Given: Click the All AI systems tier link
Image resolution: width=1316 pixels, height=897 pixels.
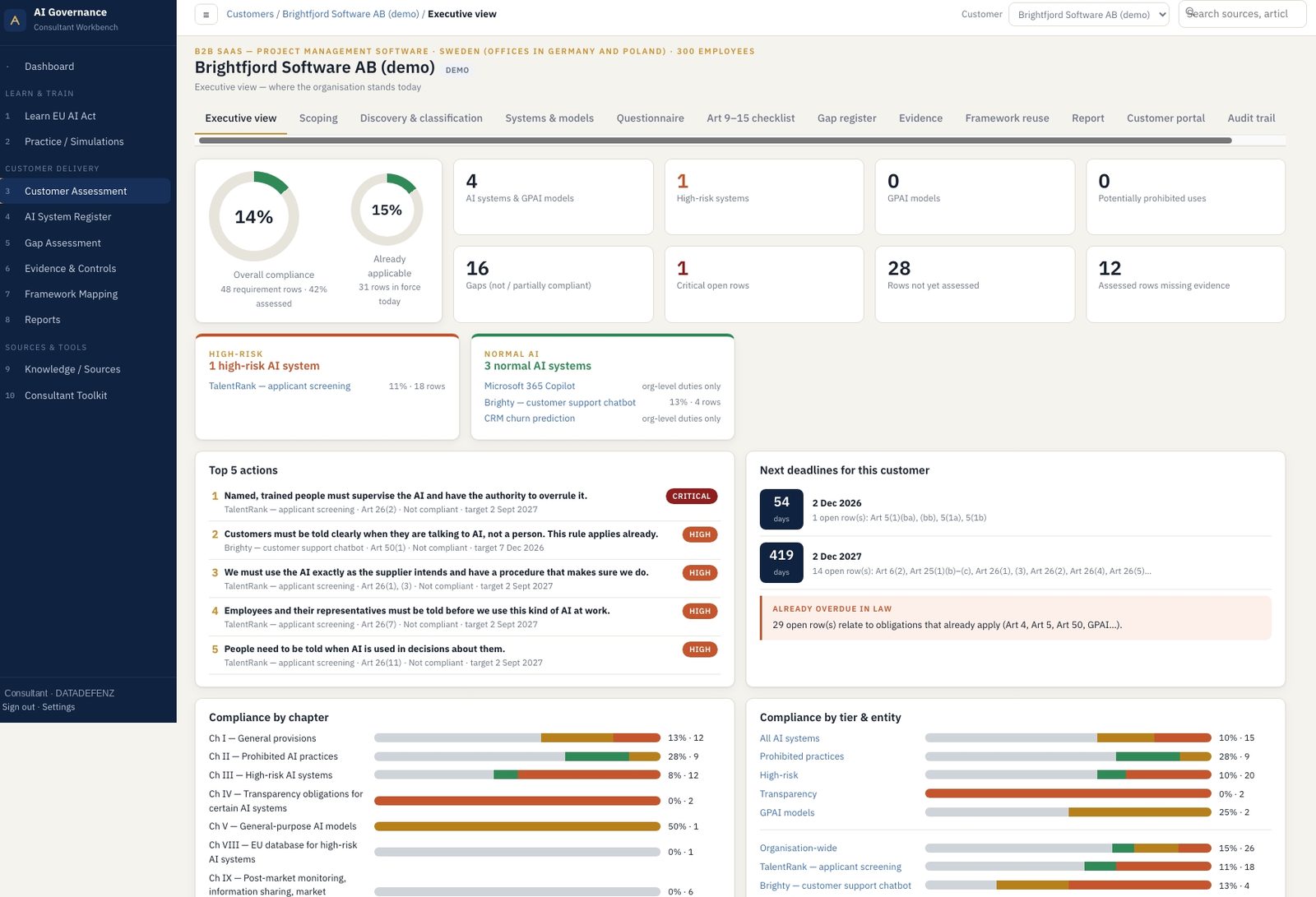Looking at the screenshot, I should (790, 738).
